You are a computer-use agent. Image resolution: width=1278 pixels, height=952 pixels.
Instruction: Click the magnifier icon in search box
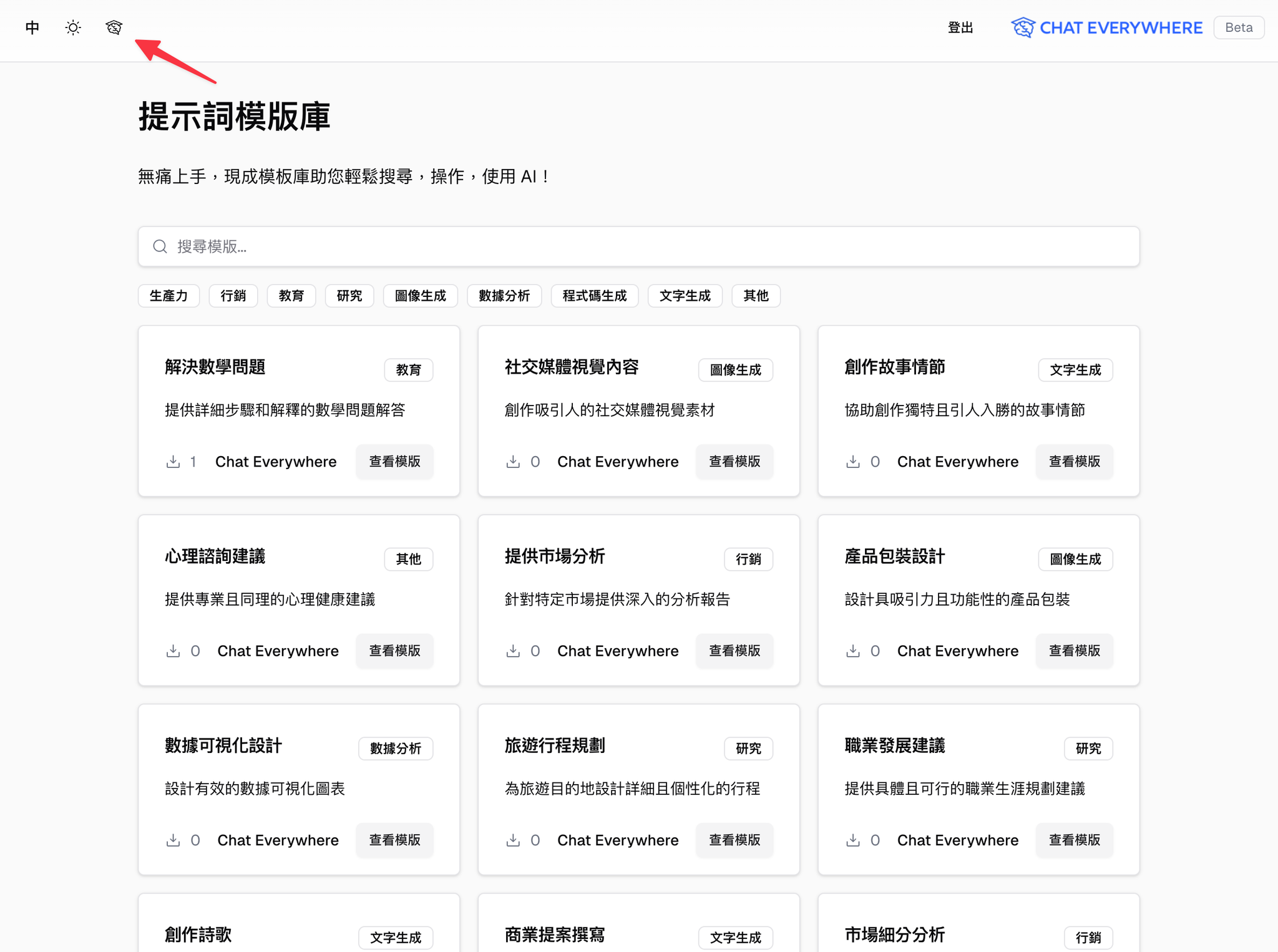[160, 246]
